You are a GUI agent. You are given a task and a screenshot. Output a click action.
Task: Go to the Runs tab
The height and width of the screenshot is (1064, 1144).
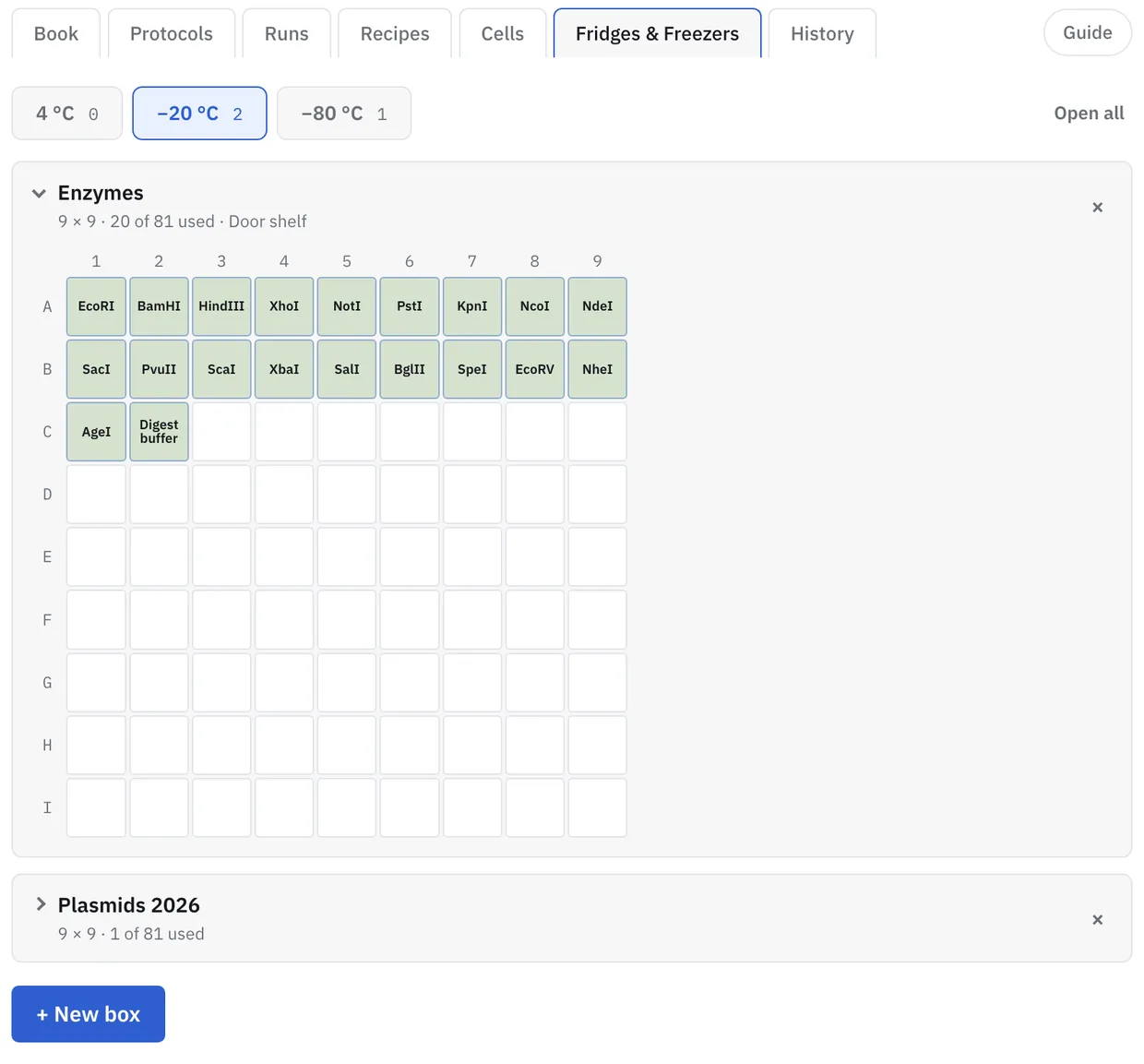pos(287,33)
